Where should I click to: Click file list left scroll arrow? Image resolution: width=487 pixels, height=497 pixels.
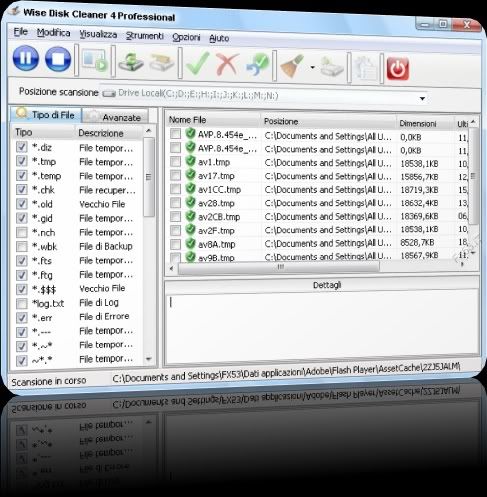click(x=171, y=268)
